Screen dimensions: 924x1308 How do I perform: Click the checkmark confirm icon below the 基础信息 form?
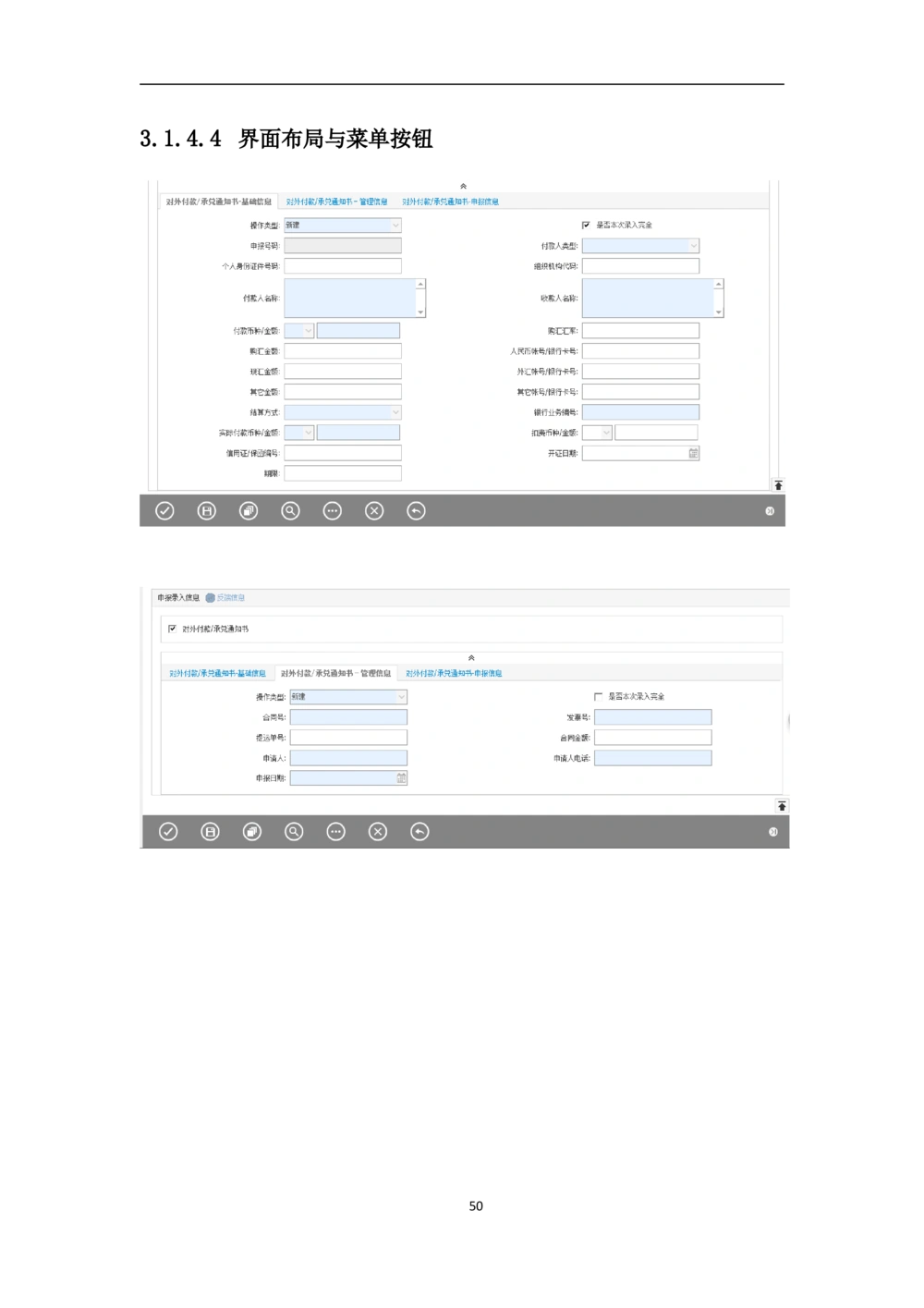[x=164, y=511]
